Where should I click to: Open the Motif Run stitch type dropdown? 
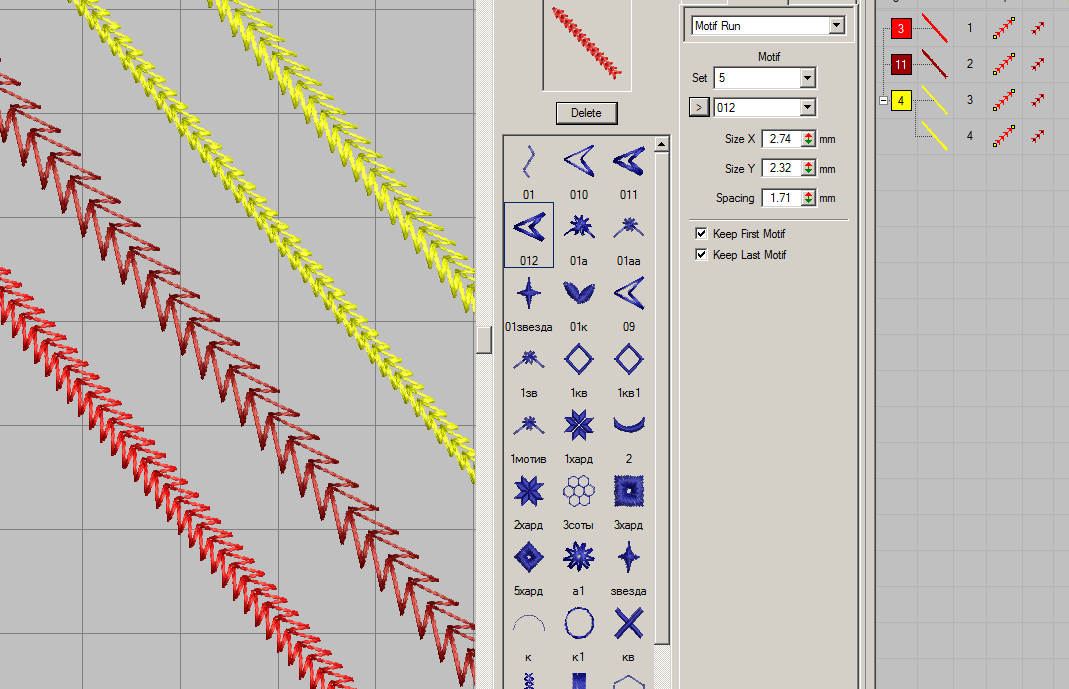point(837,26)
